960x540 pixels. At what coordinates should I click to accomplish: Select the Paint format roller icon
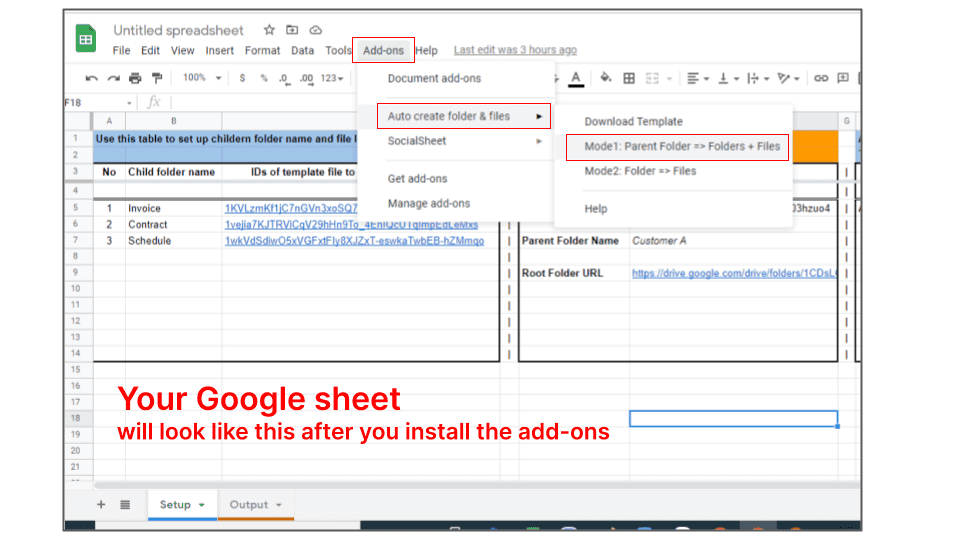(157, 78)
